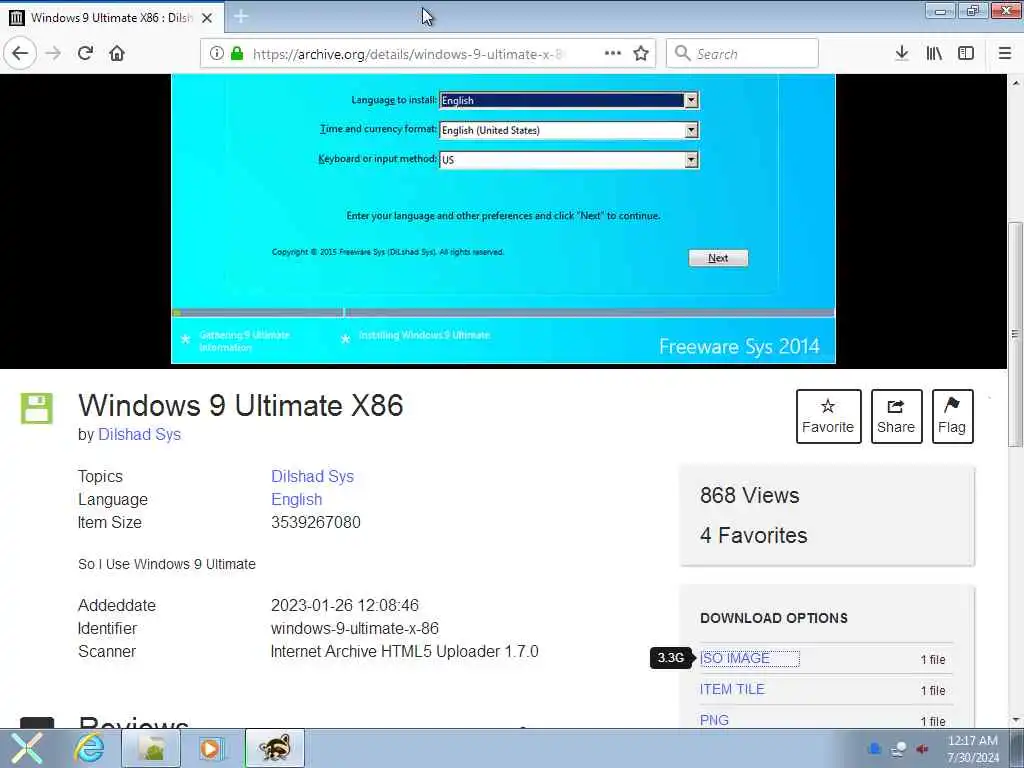
Task: Click the Addeddate value 2023-01-26 12:08:46
Action: coord(345,605)
